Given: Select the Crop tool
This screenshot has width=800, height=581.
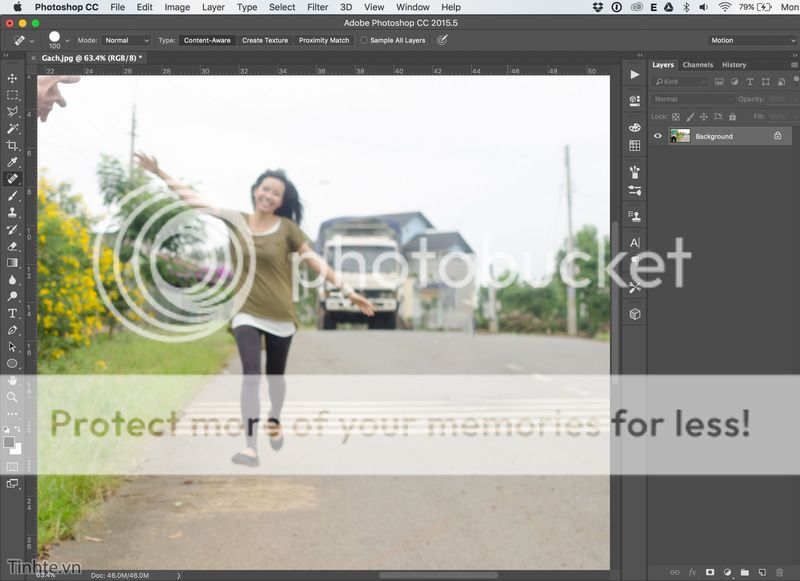Looking at the screenshot, I should [12, 145].
